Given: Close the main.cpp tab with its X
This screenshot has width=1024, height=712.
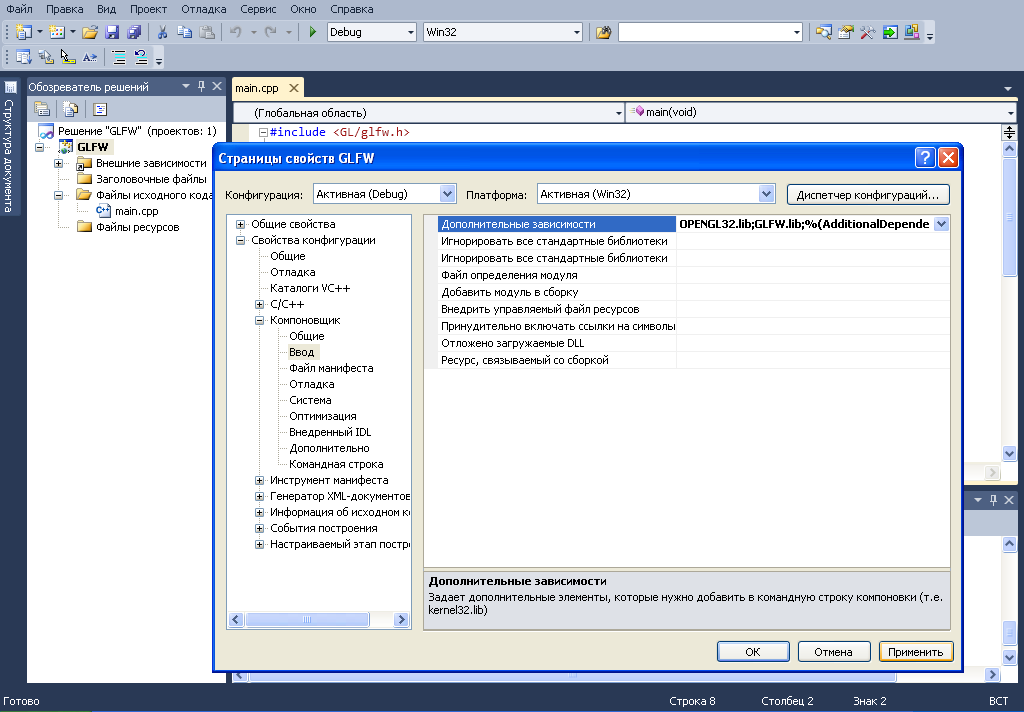Looking at the screenshot, I should [294, 88].
